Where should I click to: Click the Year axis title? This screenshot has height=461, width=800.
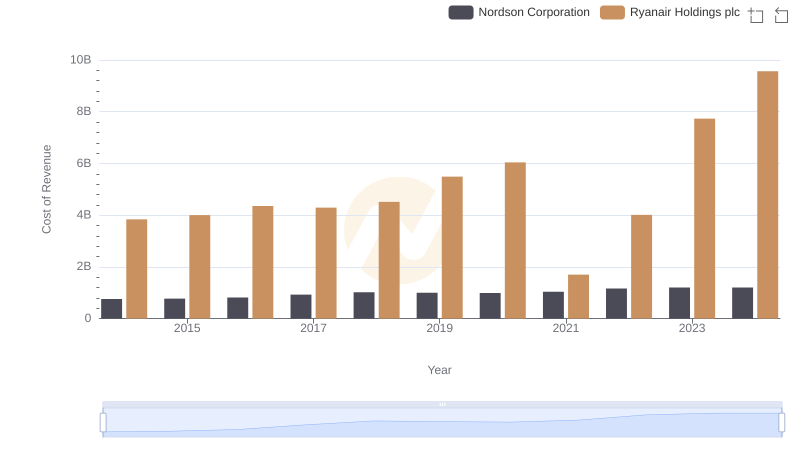[439, 370]
